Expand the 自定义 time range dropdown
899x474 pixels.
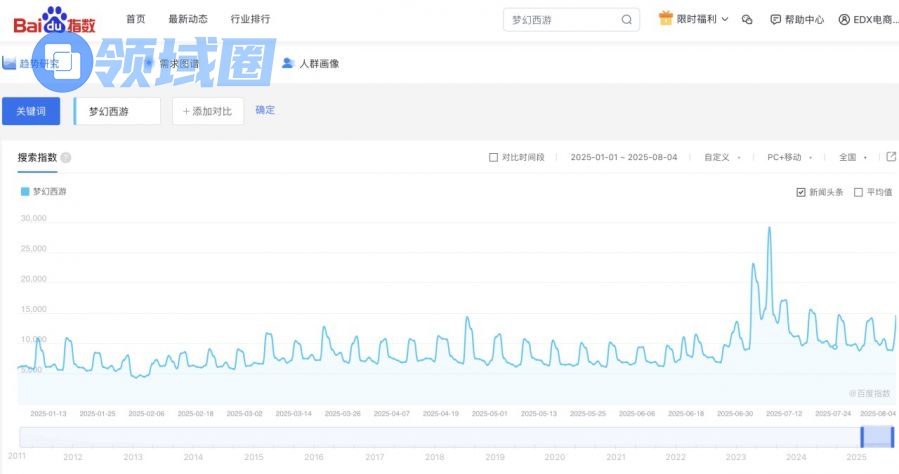(x=722, y=158)
